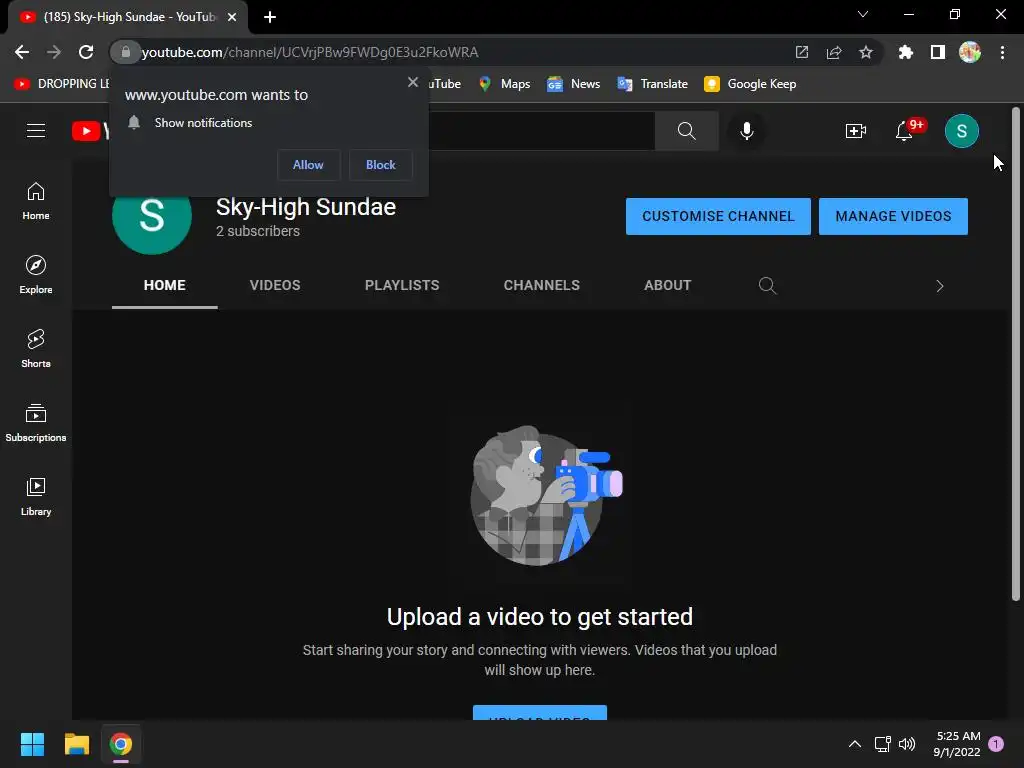Close the Sky-High Sundae tab
Screen dimensions: 1024x768
(x=232, y=17)
